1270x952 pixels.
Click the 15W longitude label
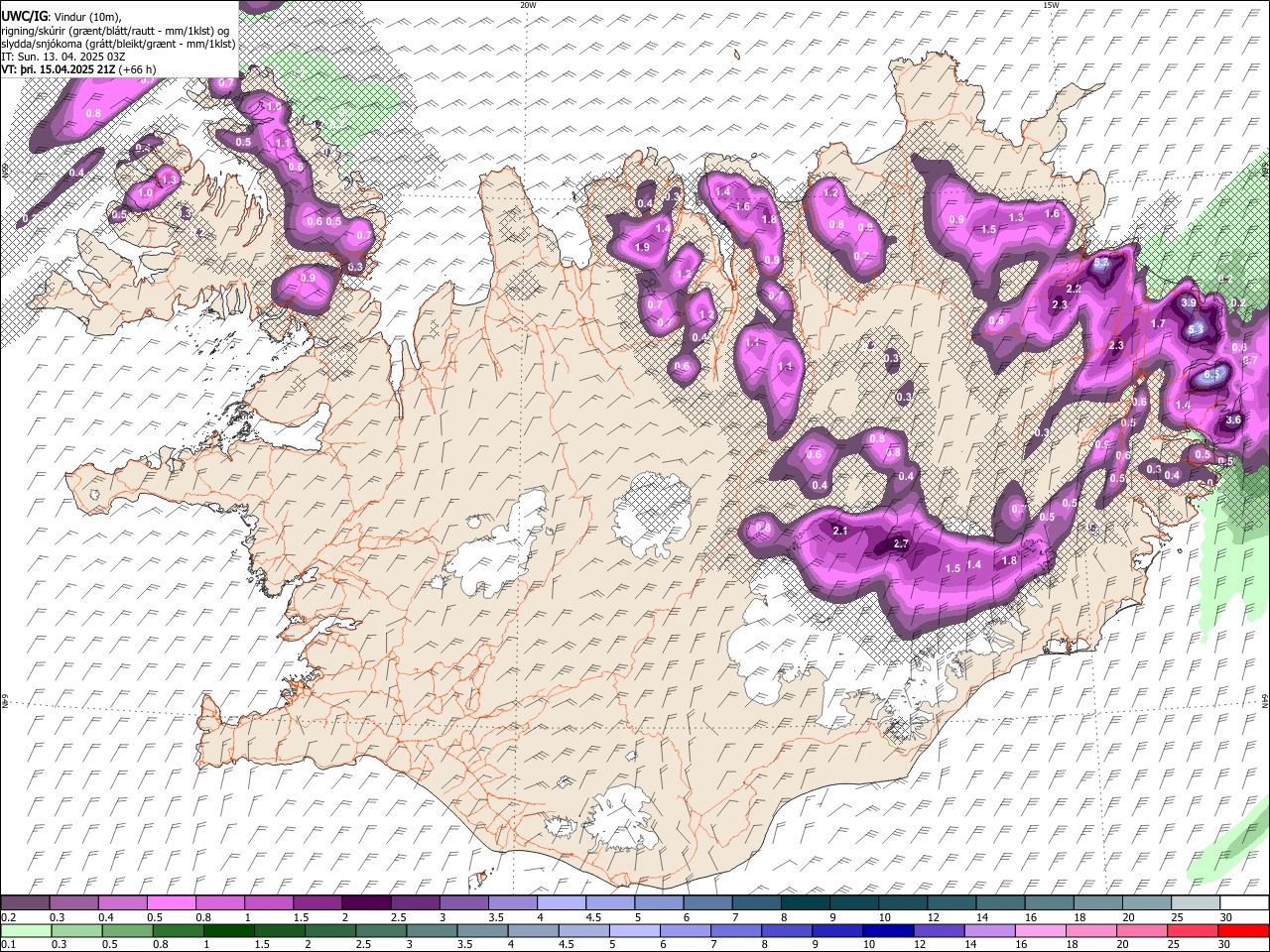coord(1051,5)
